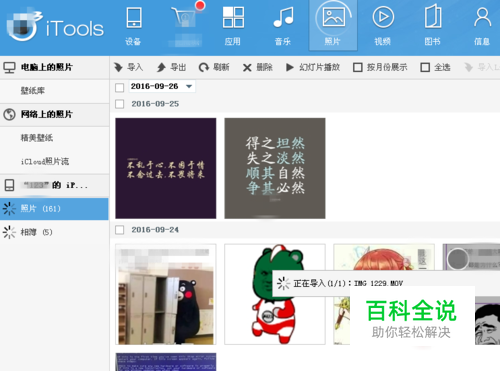Viewport: 500px width, 371px height.
Task: Expand the 2016-09-26 date dropdown arrow
Action: [x=189, y=87]
